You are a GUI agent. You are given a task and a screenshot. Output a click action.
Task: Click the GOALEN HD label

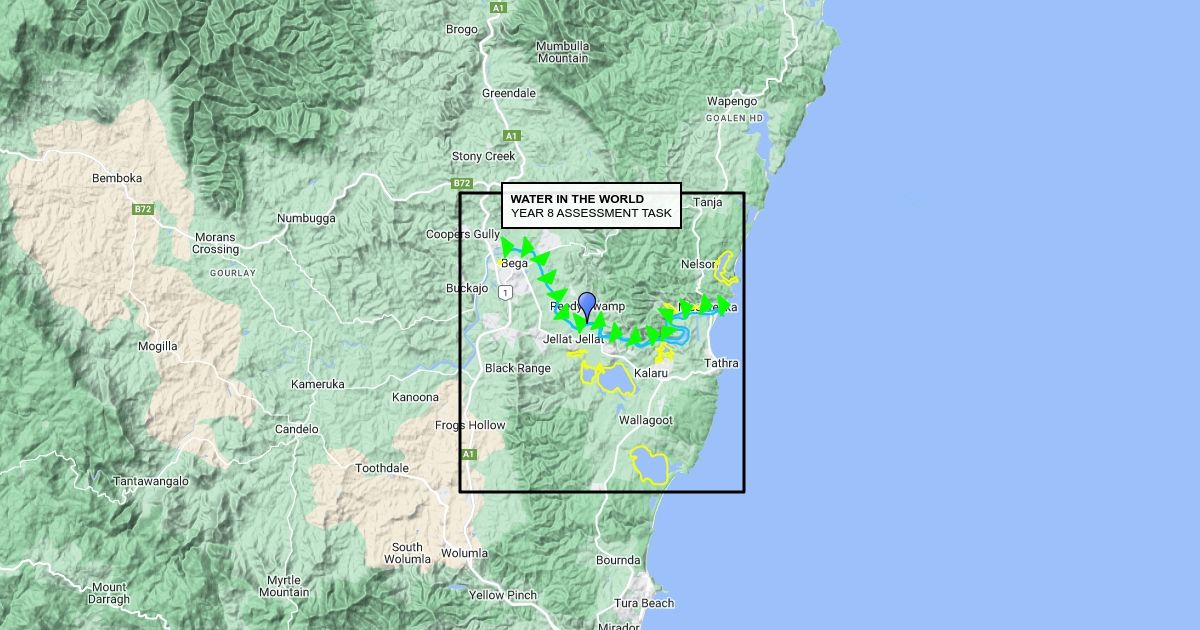point(735,118)
